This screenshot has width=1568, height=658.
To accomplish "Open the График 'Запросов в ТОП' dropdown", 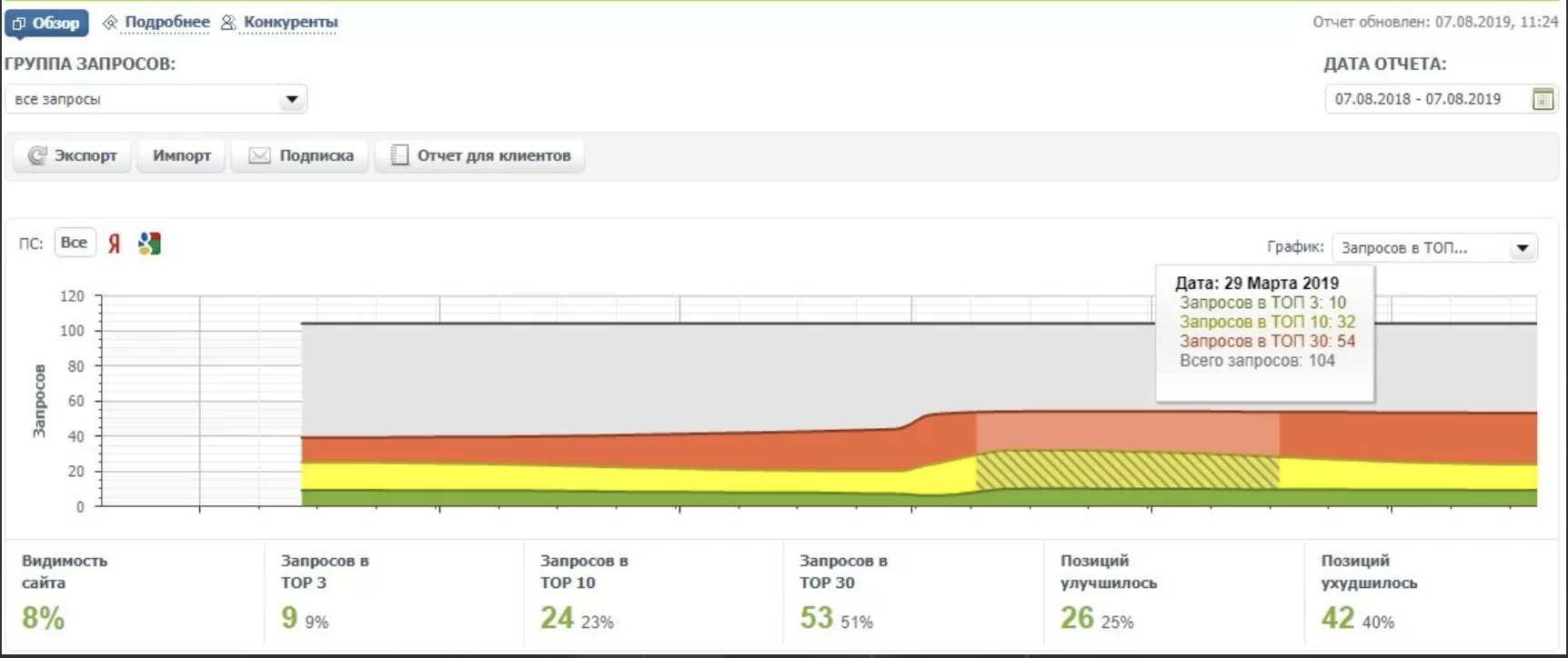I will (x=1434, y=248).
